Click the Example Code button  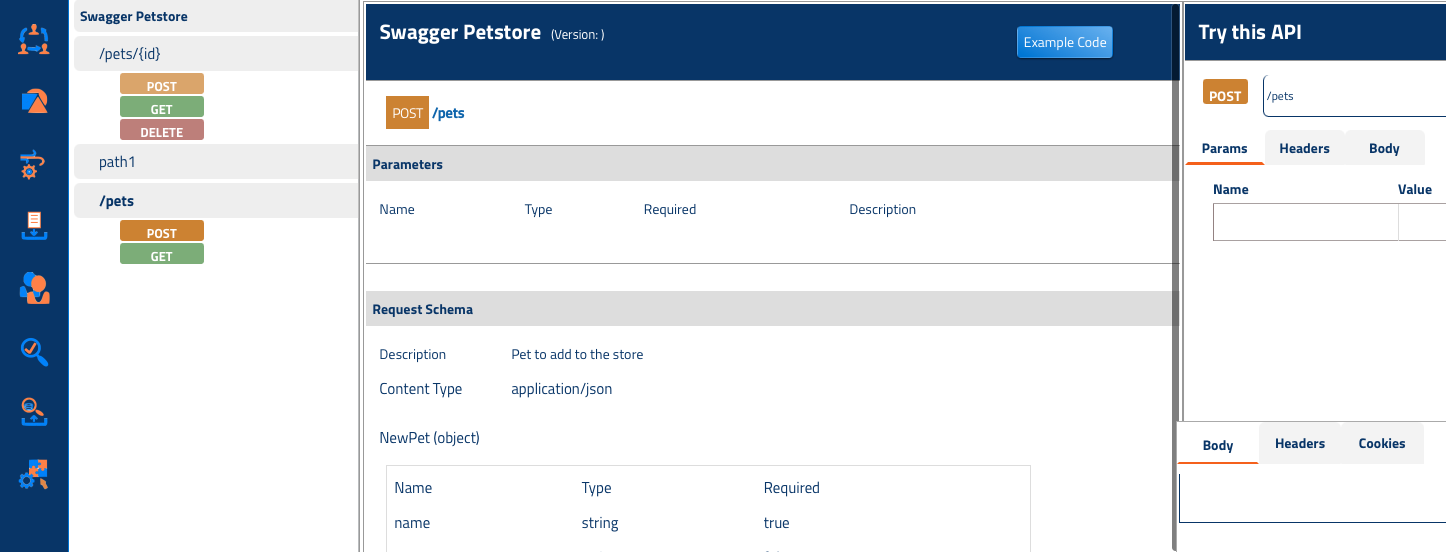1065,42
